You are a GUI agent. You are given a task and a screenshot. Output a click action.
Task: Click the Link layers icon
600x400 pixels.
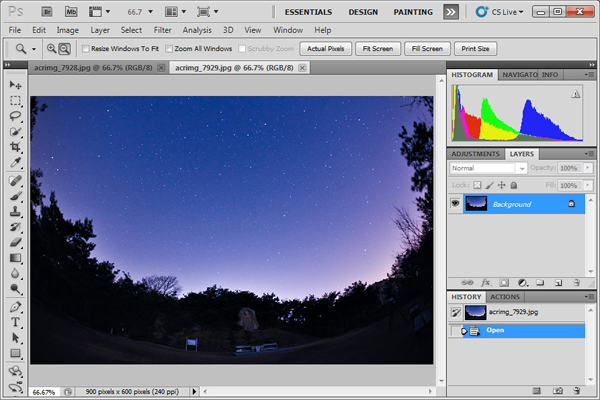pyautogui.click(x=467, y=283)
